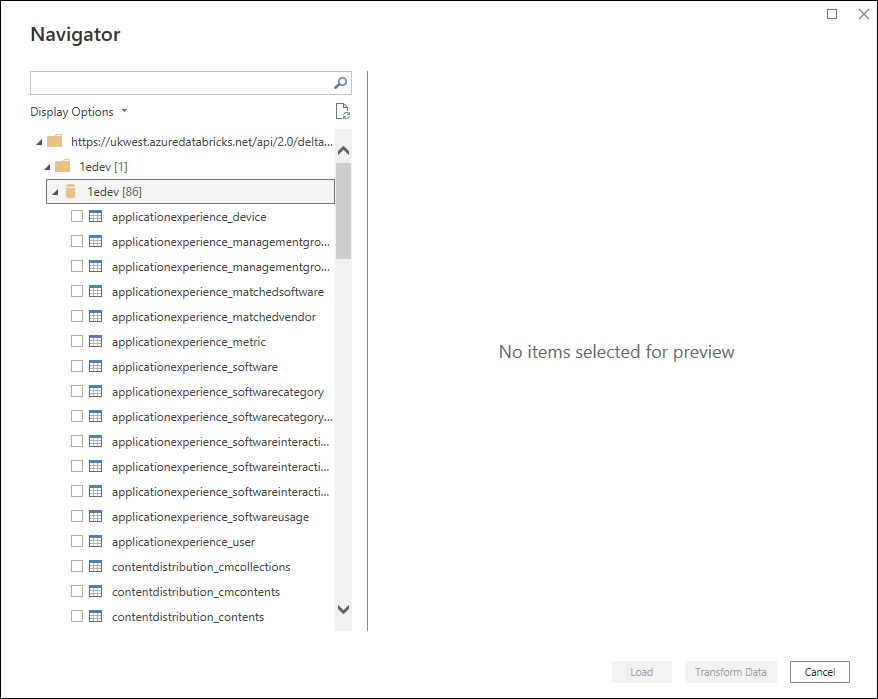Select the applicationexperience_softwareusage table item
Viewport: 878px width, 699px height.
(x=210, y=517)
